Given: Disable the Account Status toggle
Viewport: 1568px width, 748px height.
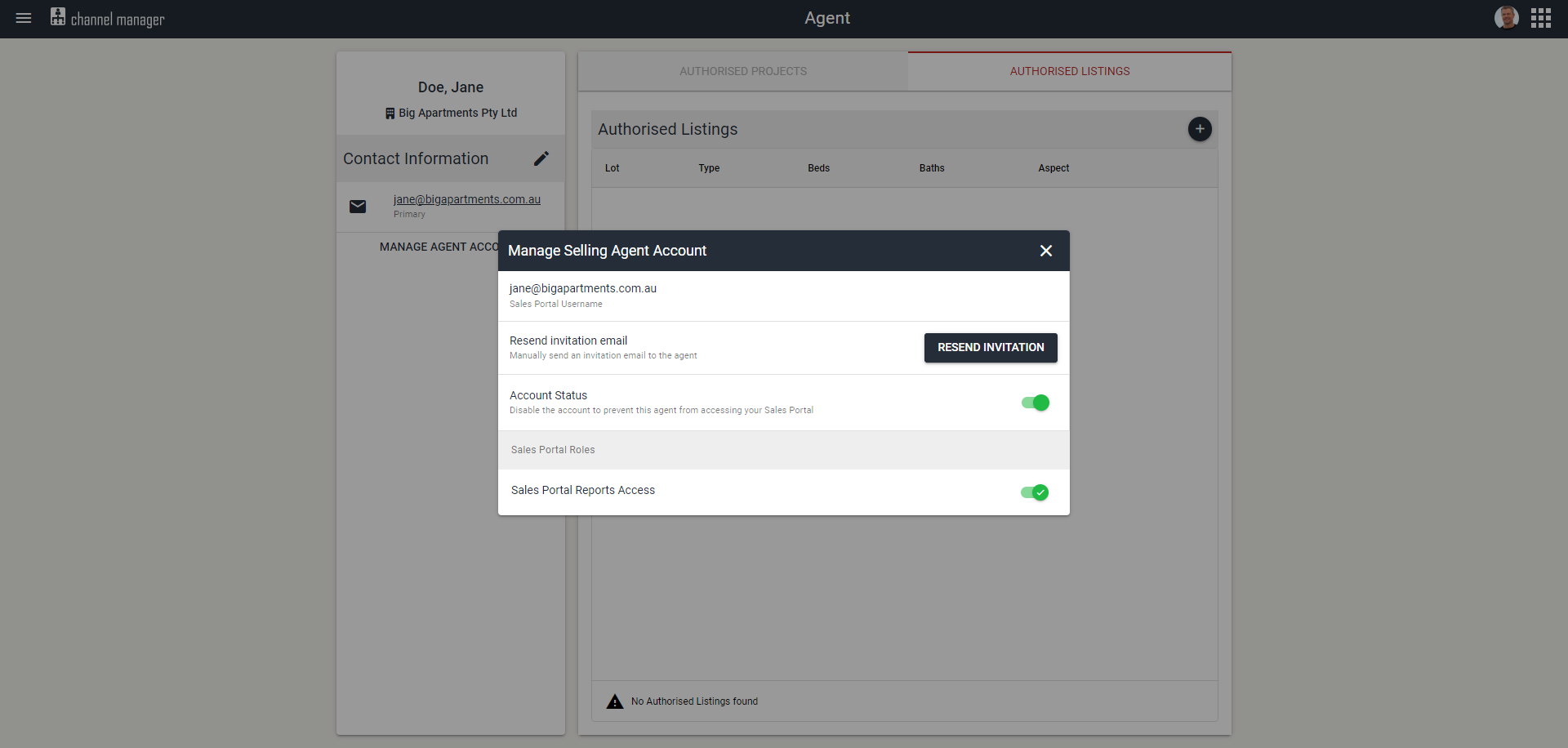Looking at the screenshot, I should [1035, 403].
